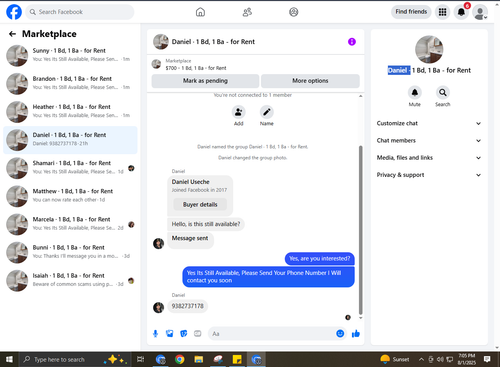Click Find friends button
This screenshot has width=500, height=367.
coord(411,12)
